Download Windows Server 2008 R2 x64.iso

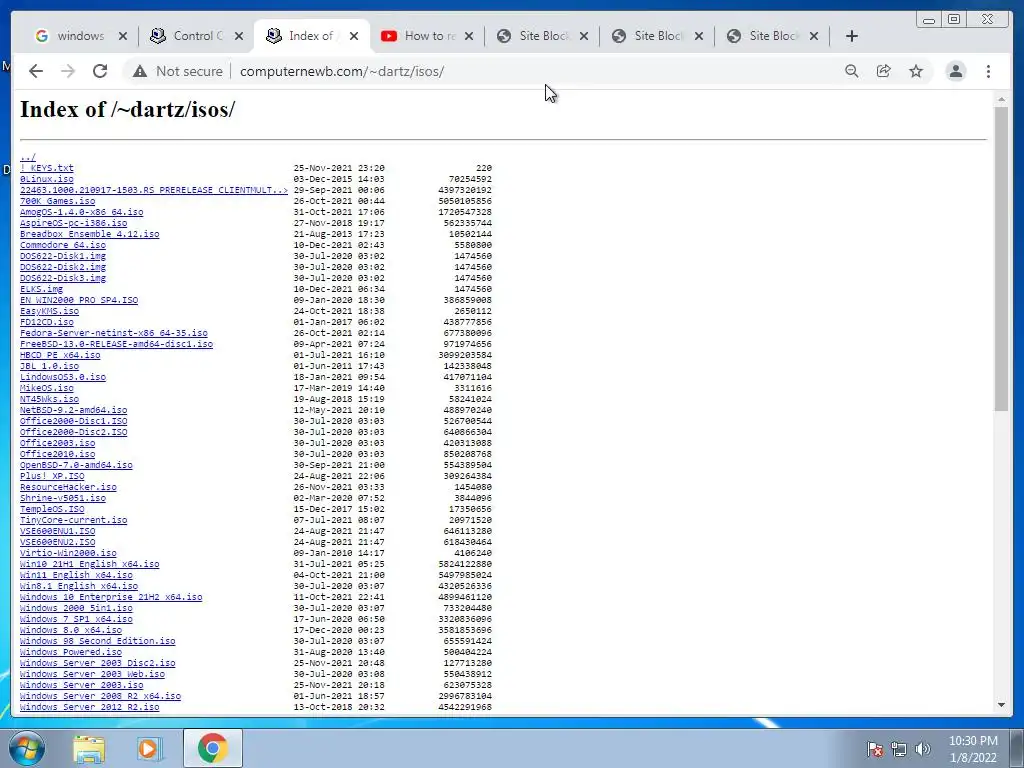coord(100,696)
